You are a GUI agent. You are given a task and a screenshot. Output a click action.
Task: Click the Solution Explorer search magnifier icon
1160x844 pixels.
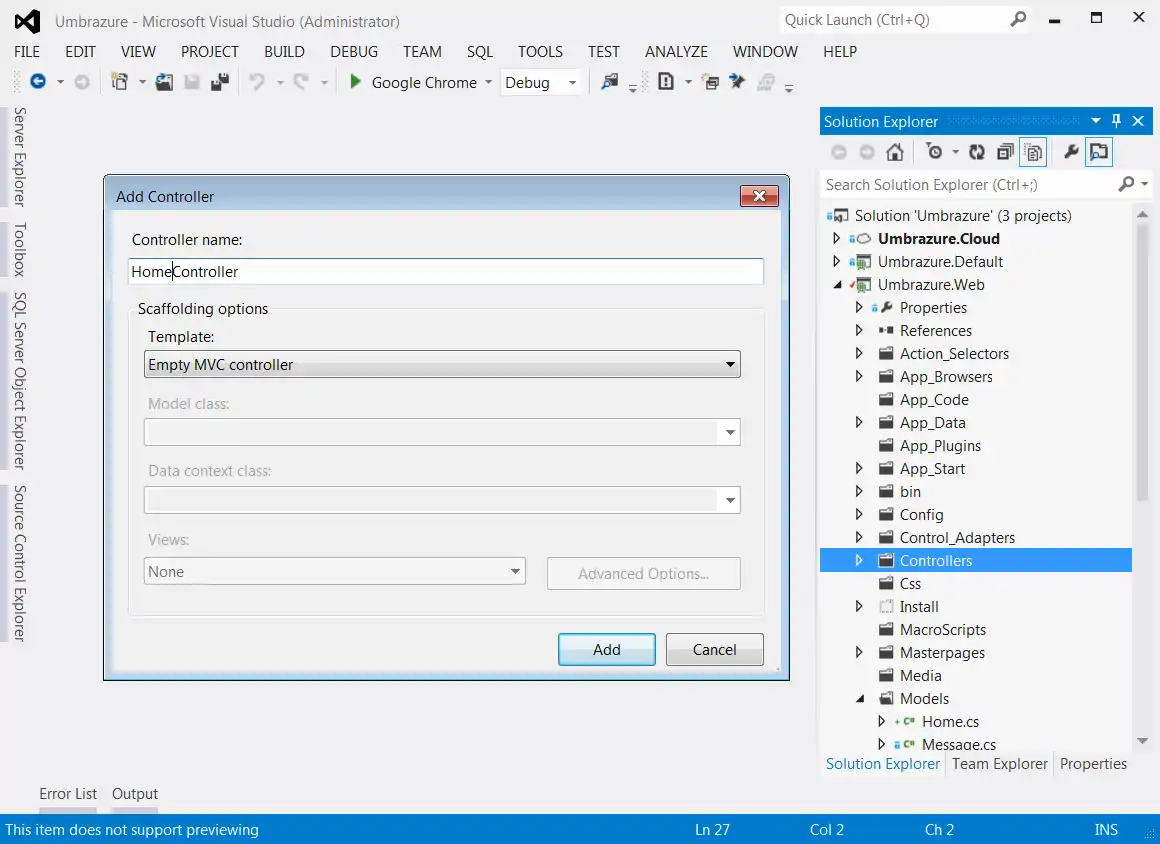(1126, 184)
